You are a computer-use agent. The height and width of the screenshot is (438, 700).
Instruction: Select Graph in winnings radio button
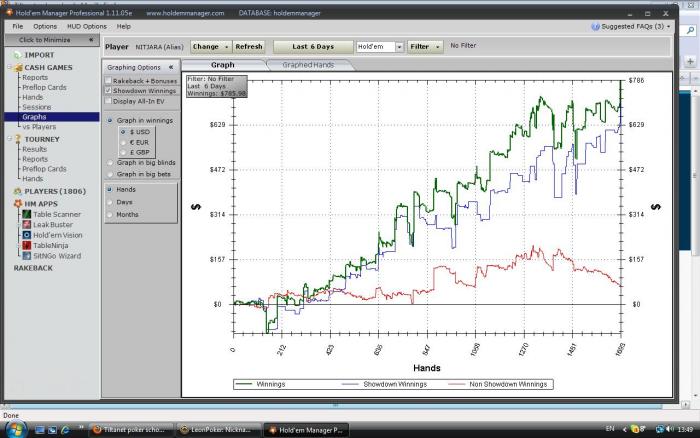click(110, 121)
